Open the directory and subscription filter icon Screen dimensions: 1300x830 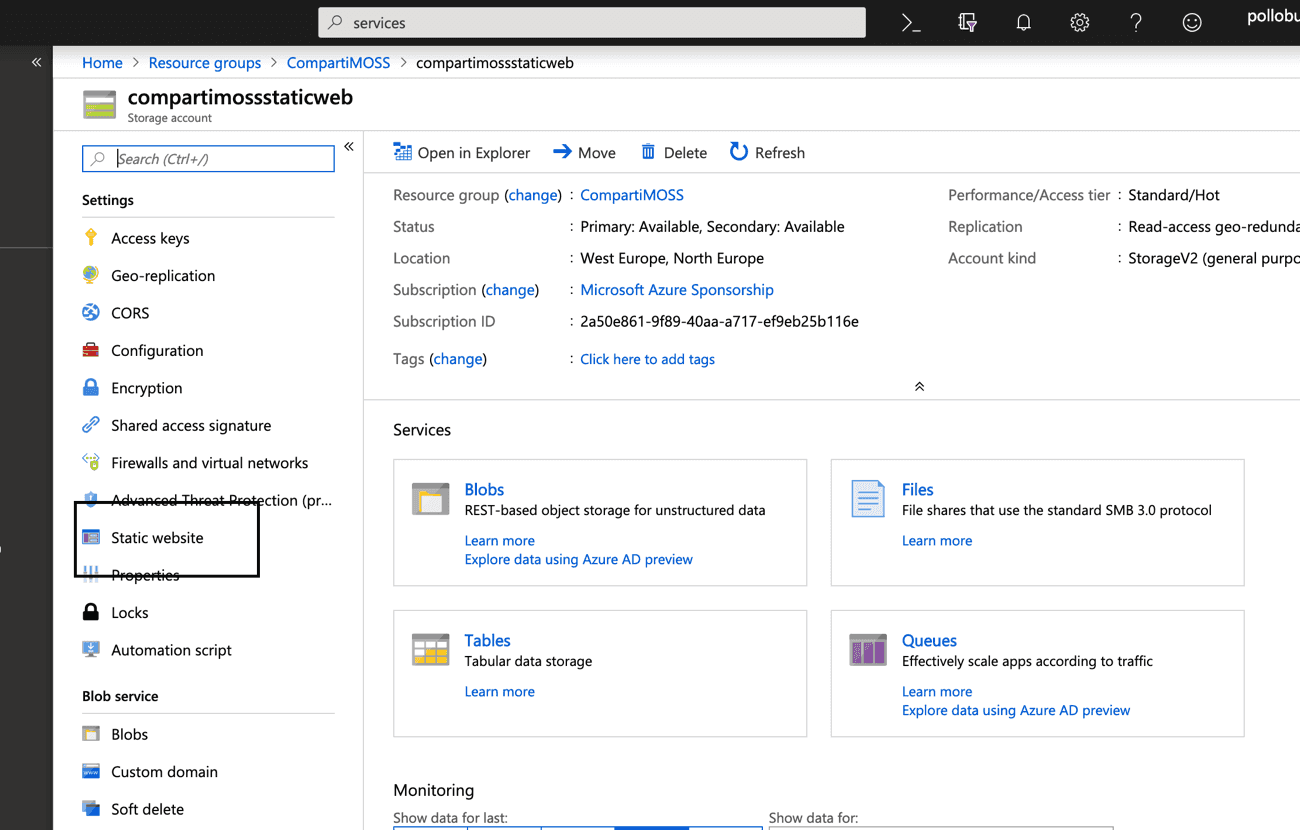(967, 22)
